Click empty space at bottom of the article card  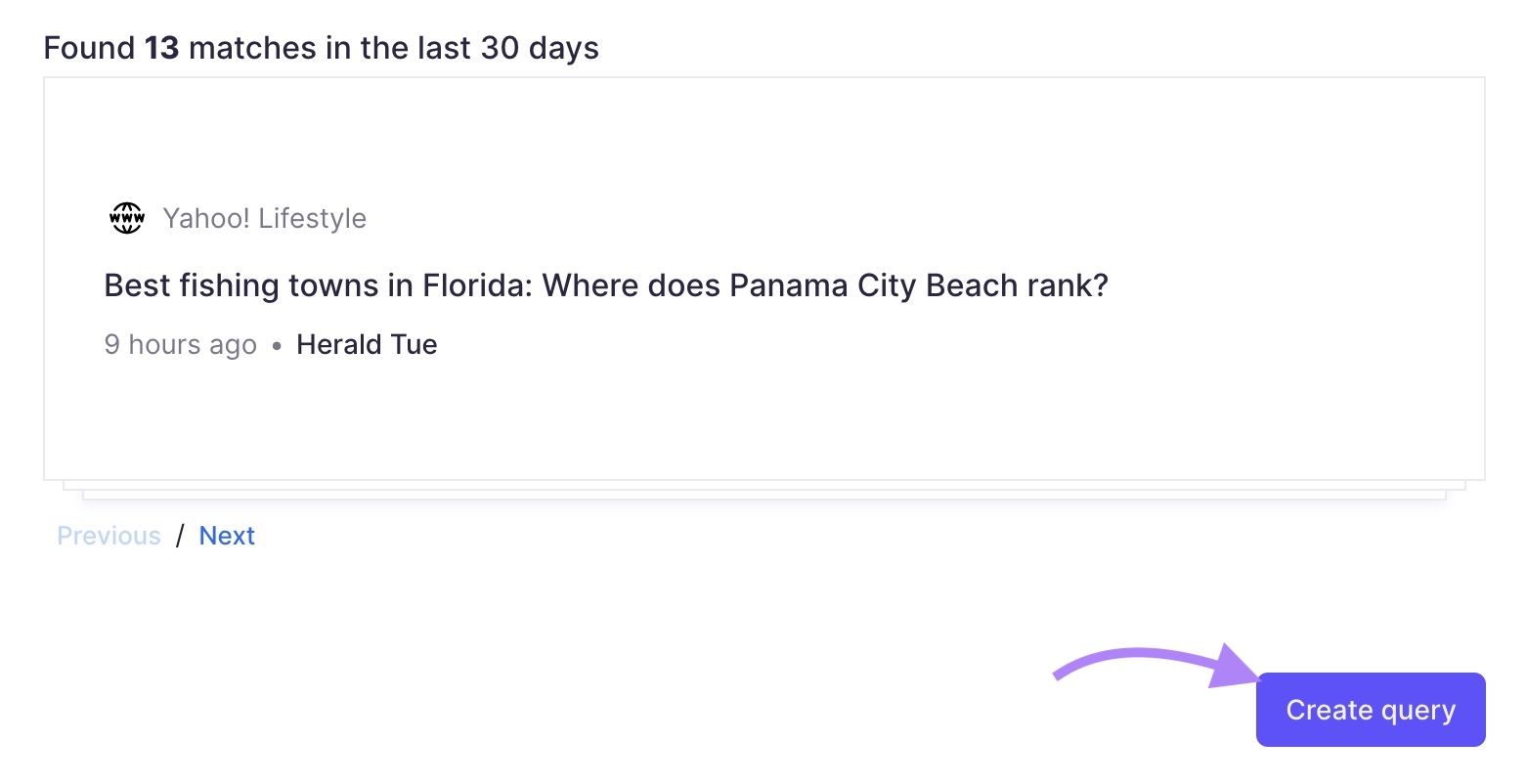point(763,430)
